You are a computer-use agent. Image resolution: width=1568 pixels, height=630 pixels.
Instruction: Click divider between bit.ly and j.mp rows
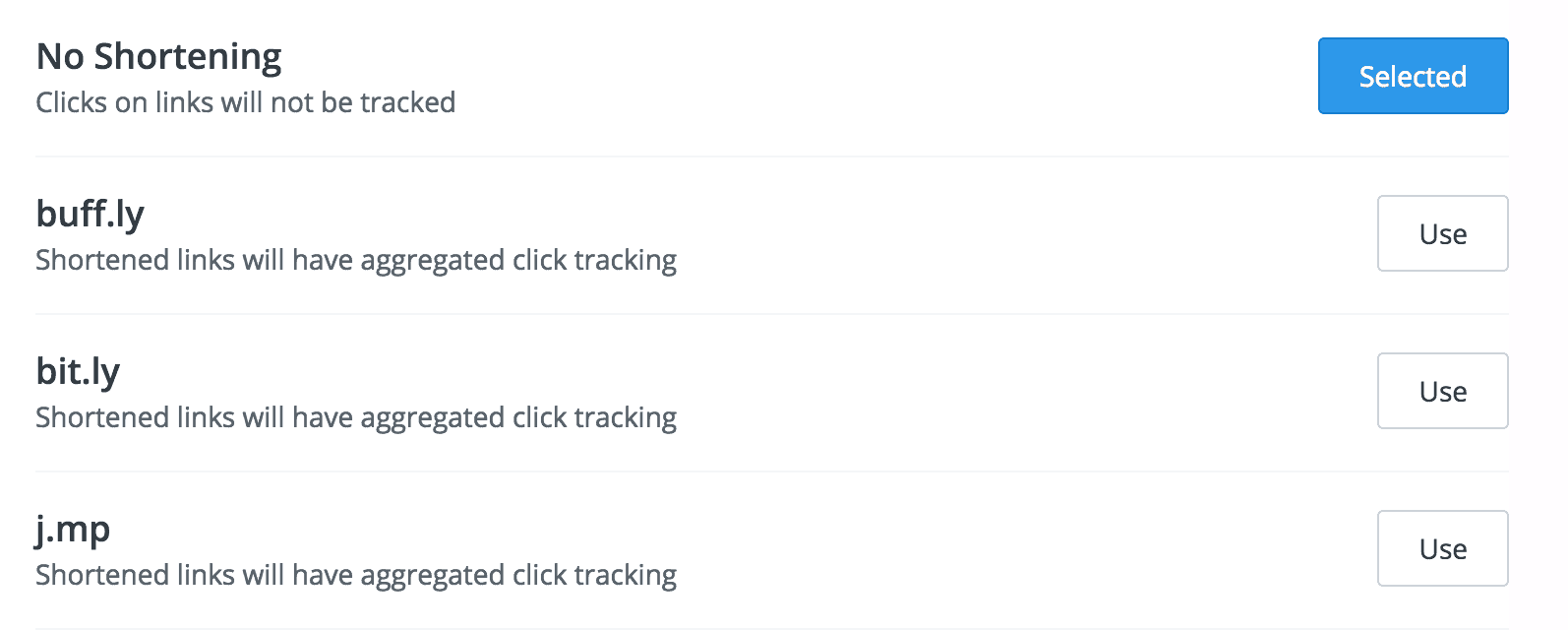[772, 472]
